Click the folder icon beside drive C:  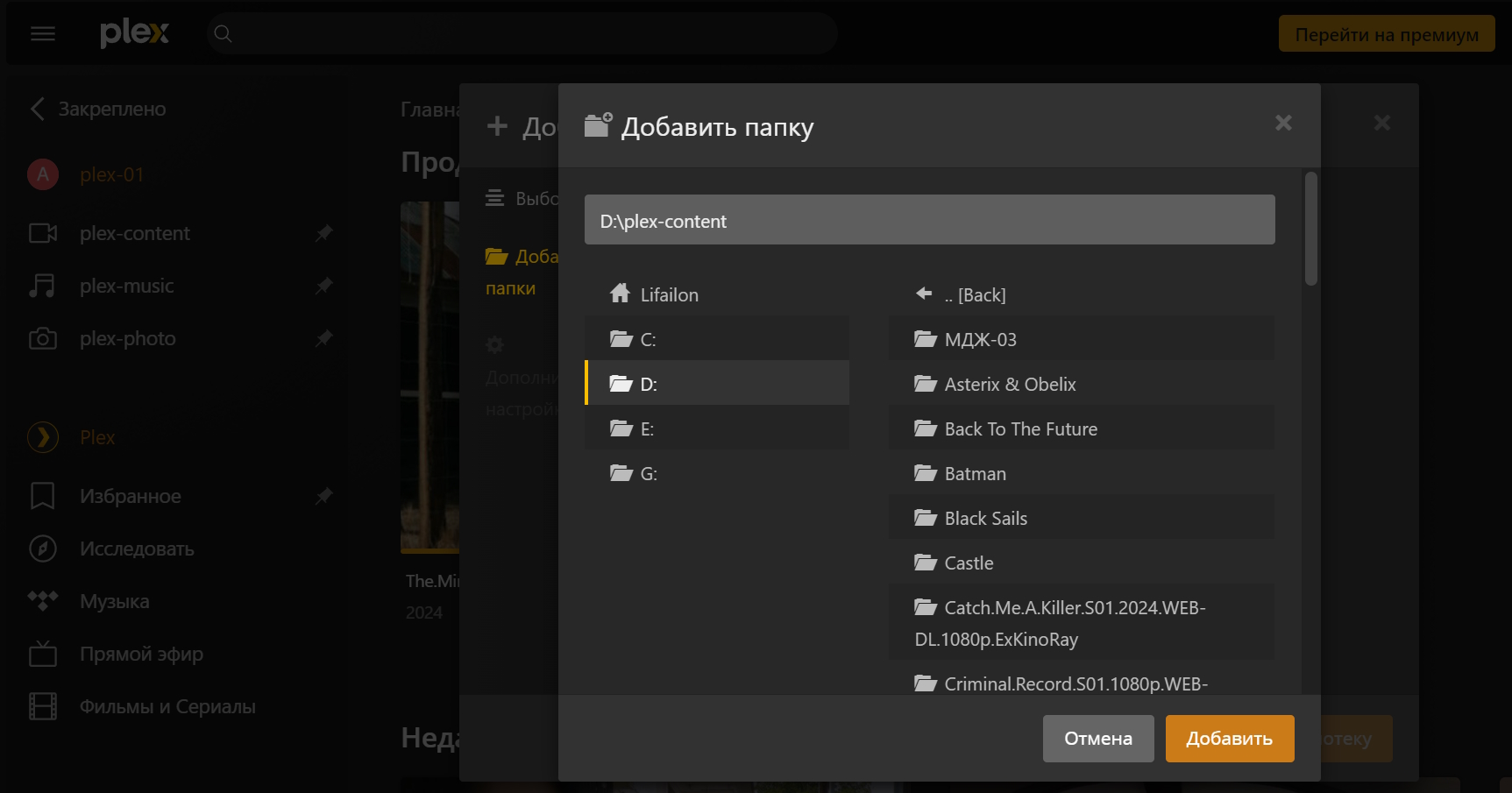click(x=621, y=339)
